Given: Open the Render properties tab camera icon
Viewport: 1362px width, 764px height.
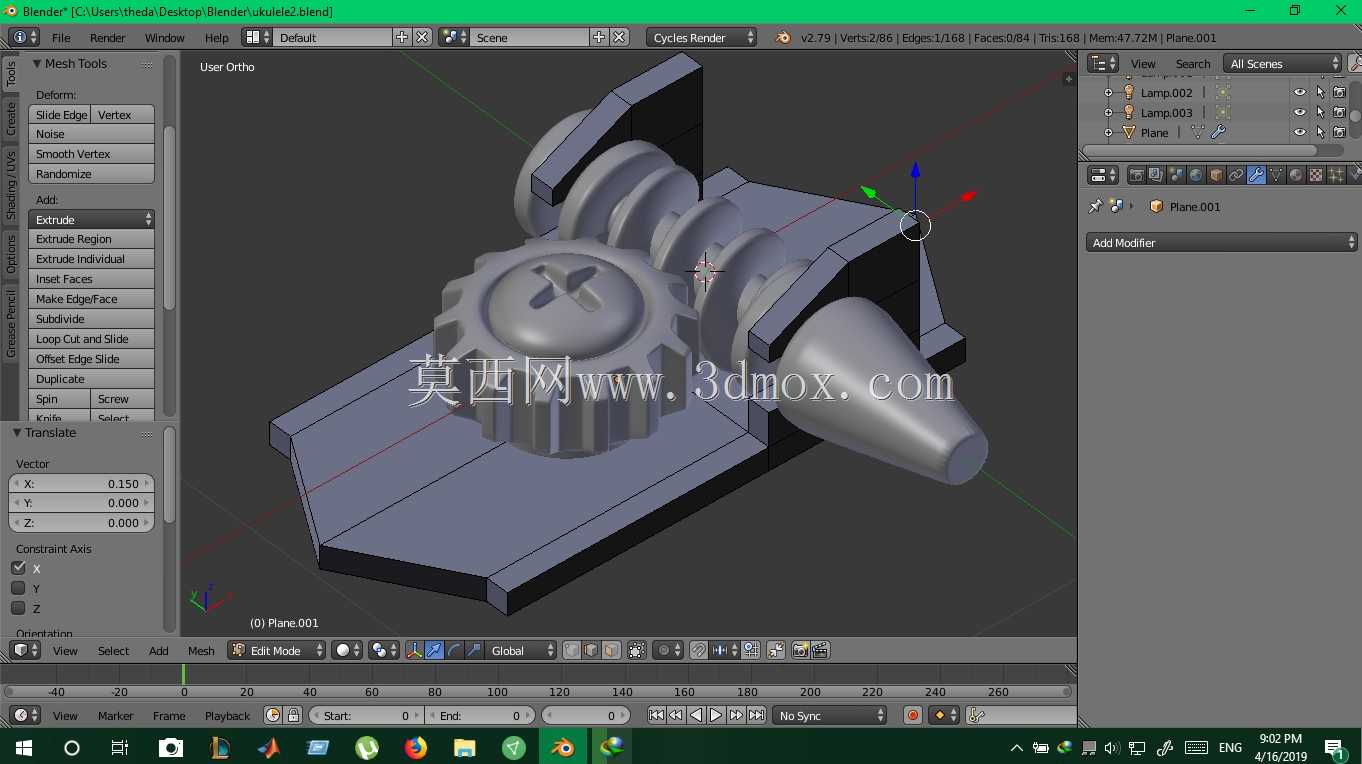Looking at the screenshot, I should (x=1136, y=175).
